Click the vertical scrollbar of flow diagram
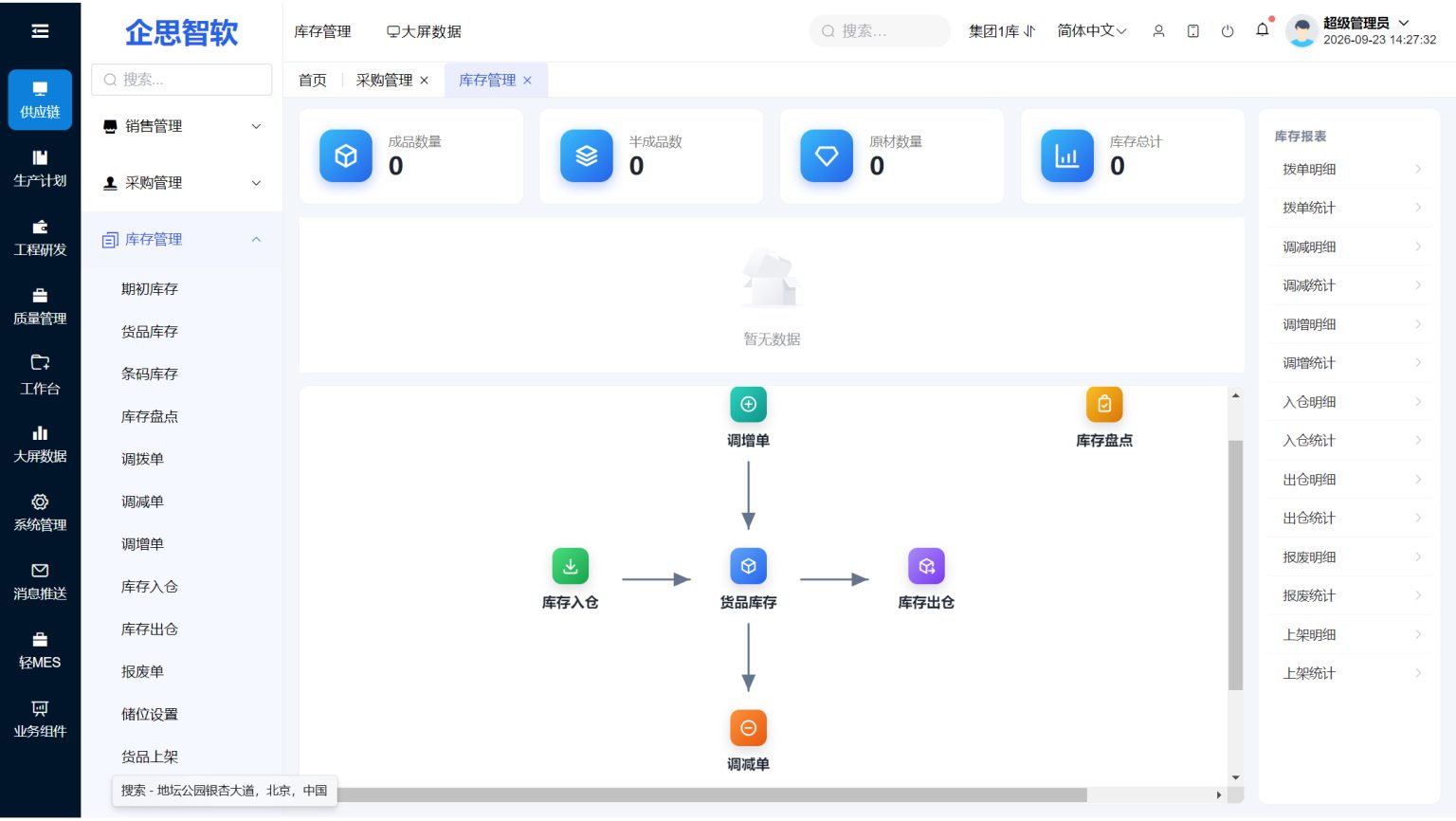 [1235, 565]
